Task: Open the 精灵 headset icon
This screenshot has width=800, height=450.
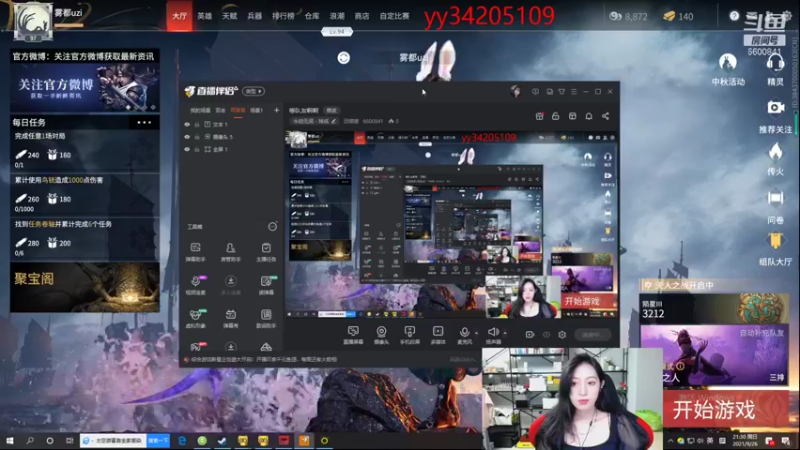Action: 775,69
